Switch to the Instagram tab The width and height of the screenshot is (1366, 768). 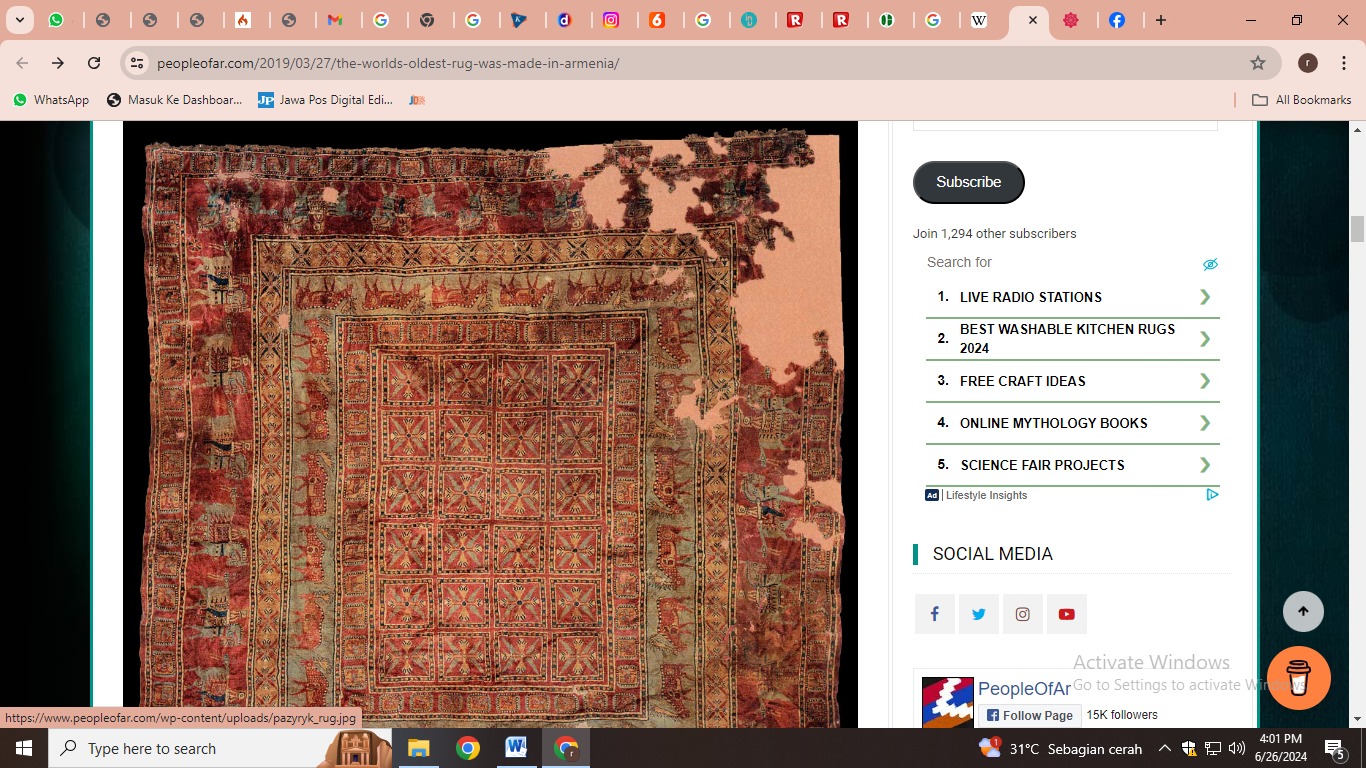(611, 20)
